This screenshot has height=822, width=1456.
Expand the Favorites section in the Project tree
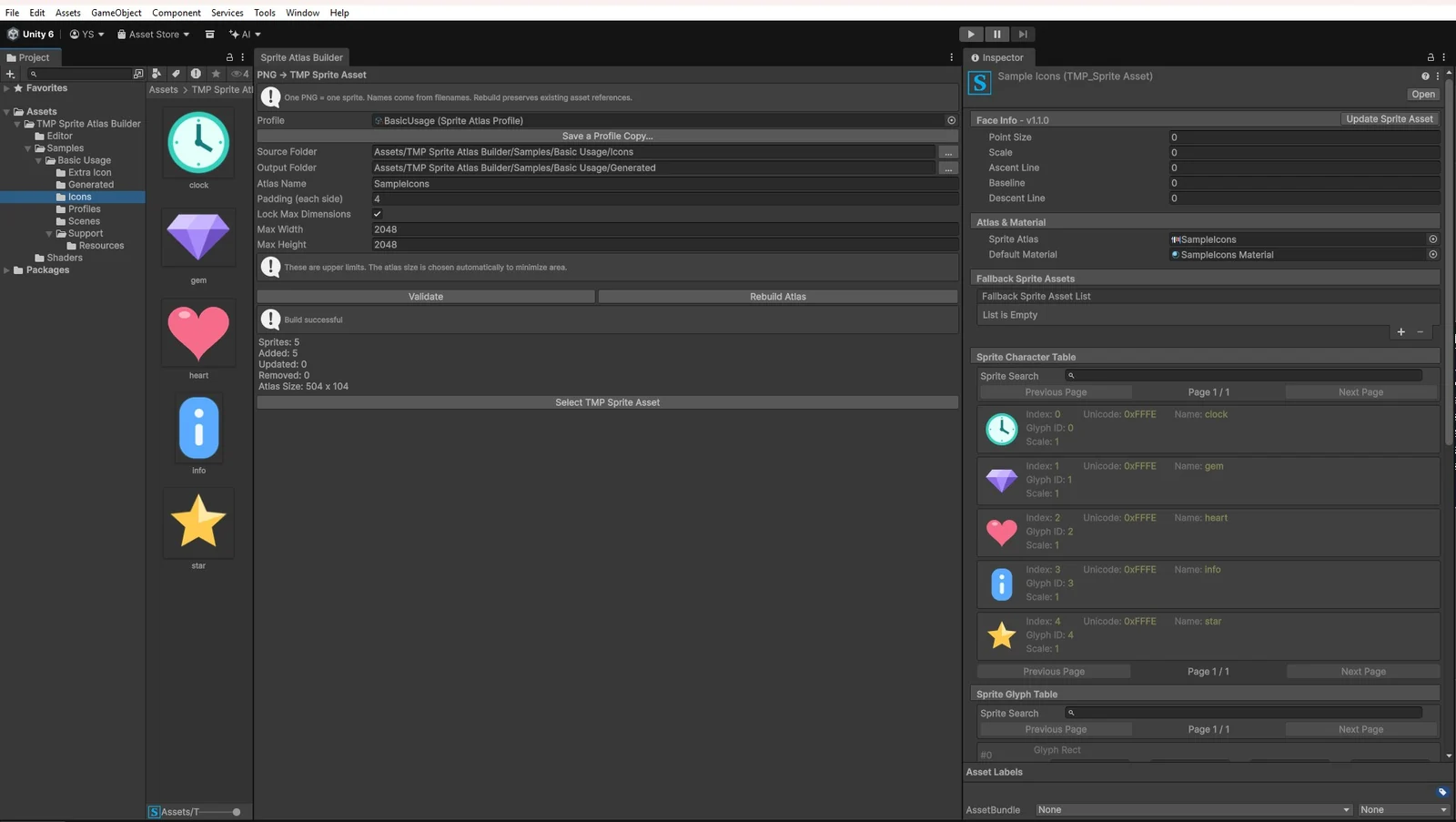click(x=6, y=88)
